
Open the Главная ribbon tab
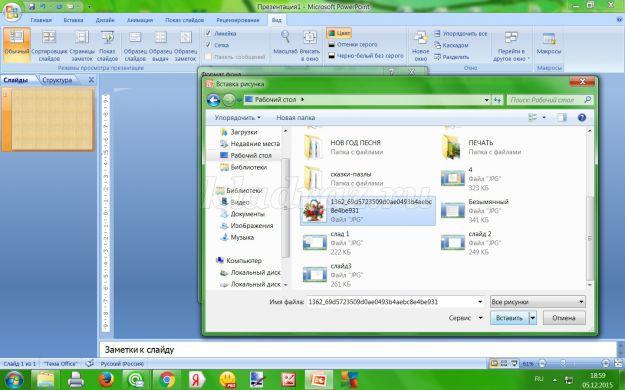point(41,20)
